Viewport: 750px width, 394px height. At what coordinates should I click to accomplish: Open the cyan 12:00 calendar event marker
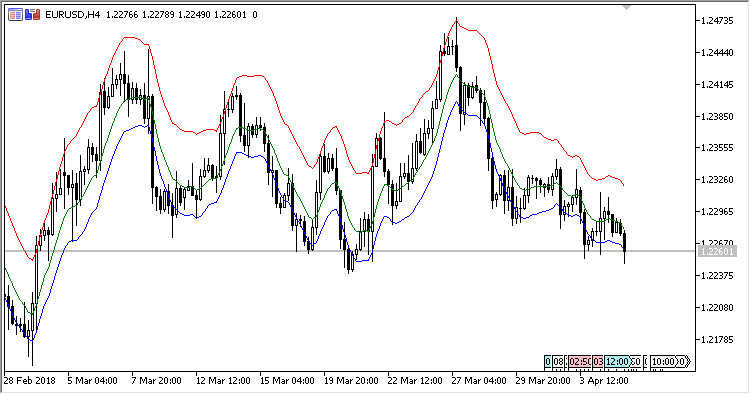pyautogui.click(x=617, y=361)
